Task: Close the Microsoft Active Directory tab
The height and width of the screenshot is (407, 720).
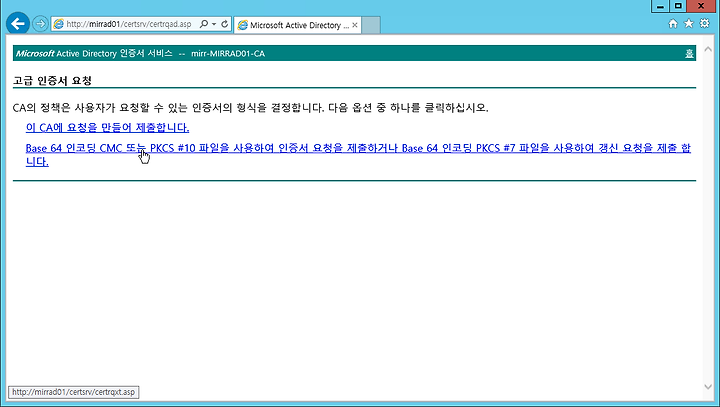Action: tap(354, 25)
